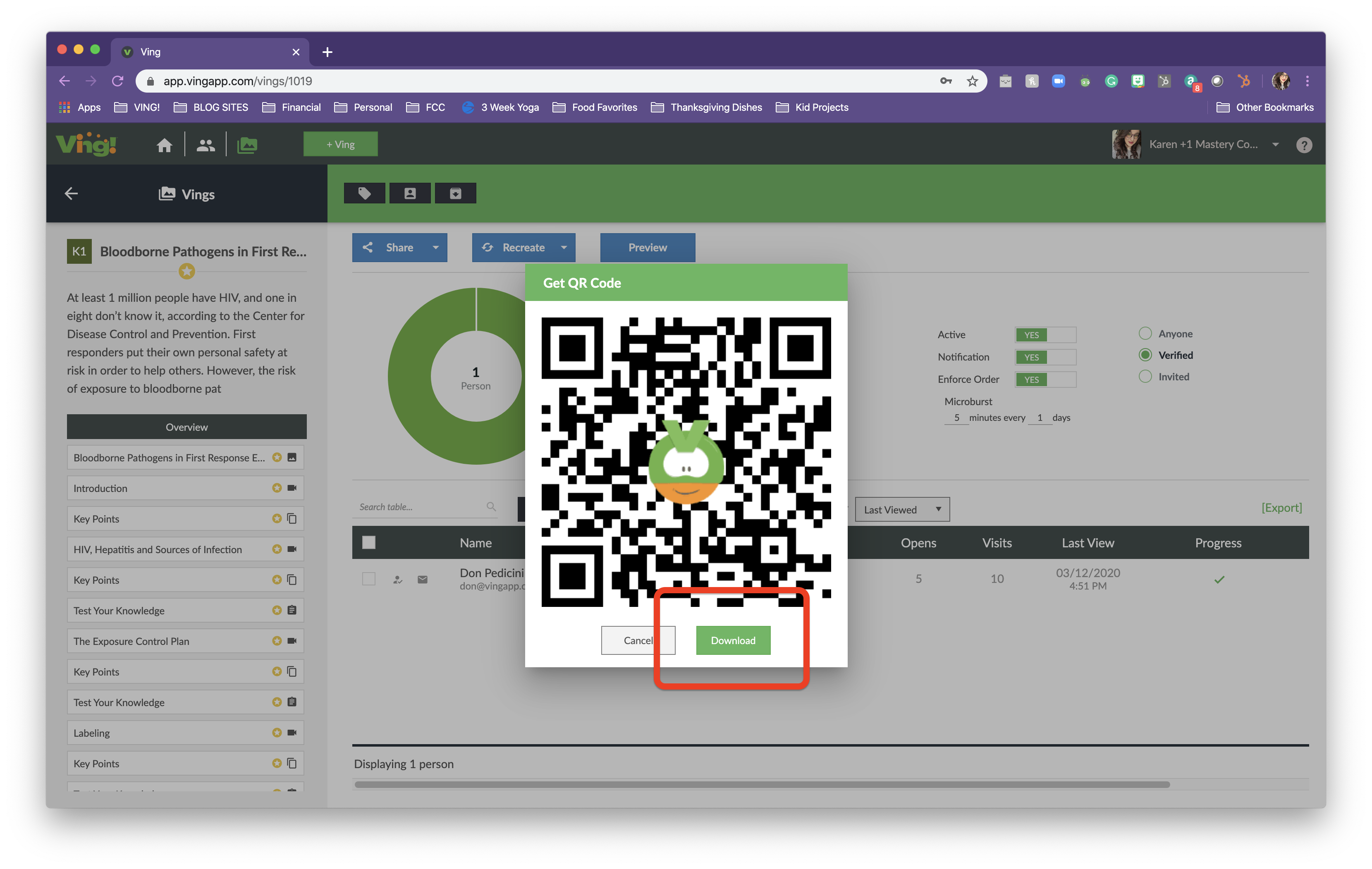Open the browser back arrow
The width and height of the screenshot is (1372, 869).
pos(65,81)
